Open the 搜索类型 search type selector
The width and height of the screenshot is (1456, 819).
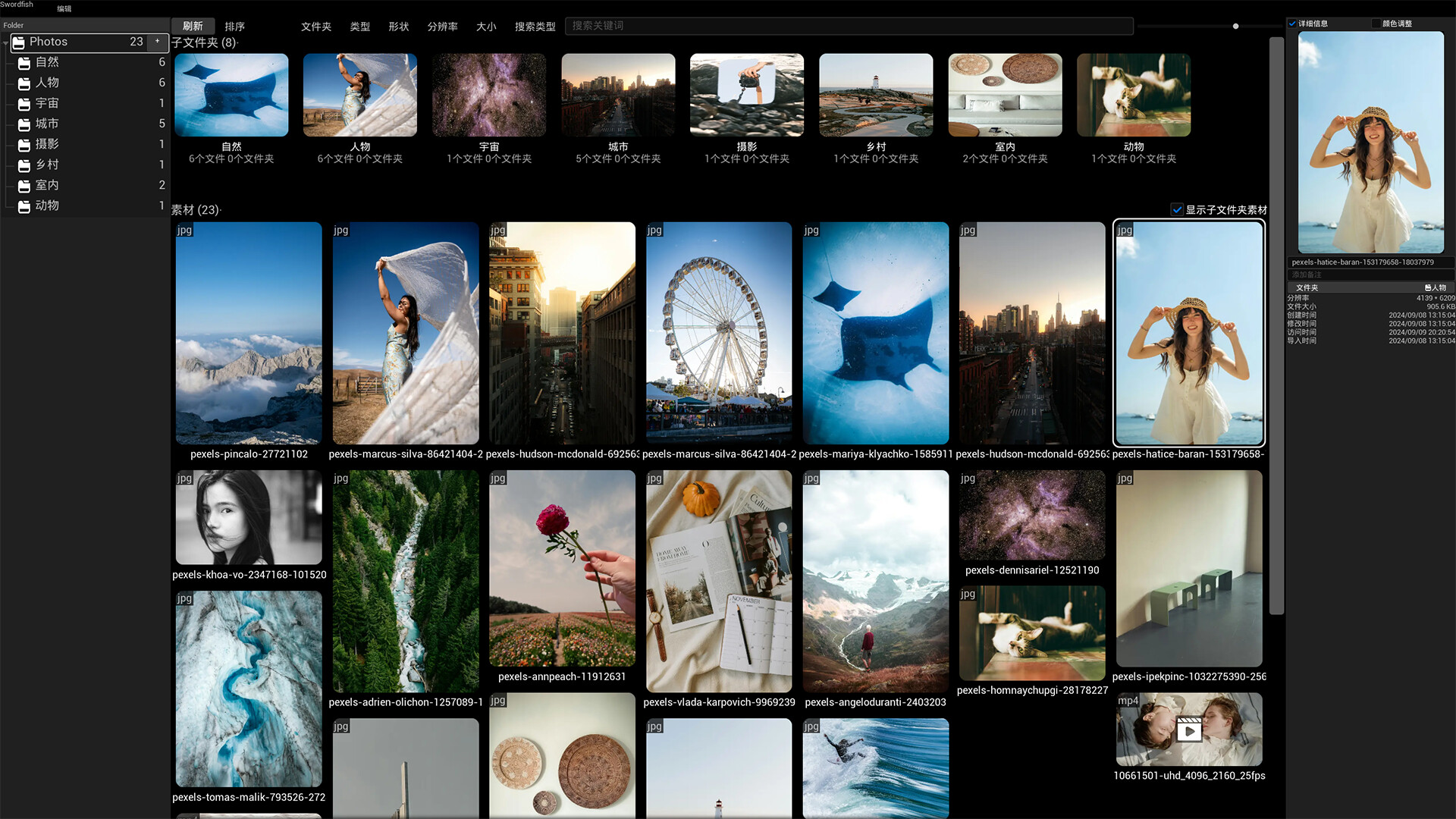534,27
